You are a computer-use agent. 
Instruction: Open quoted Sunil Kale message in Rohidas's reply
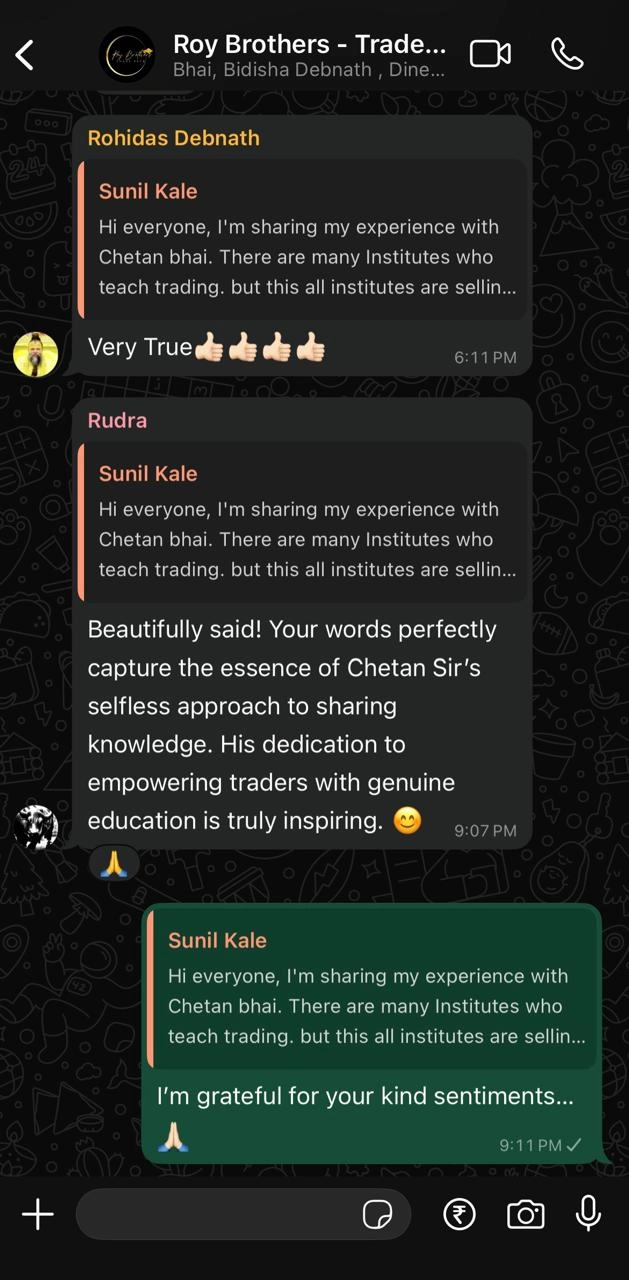coord(302,240)
